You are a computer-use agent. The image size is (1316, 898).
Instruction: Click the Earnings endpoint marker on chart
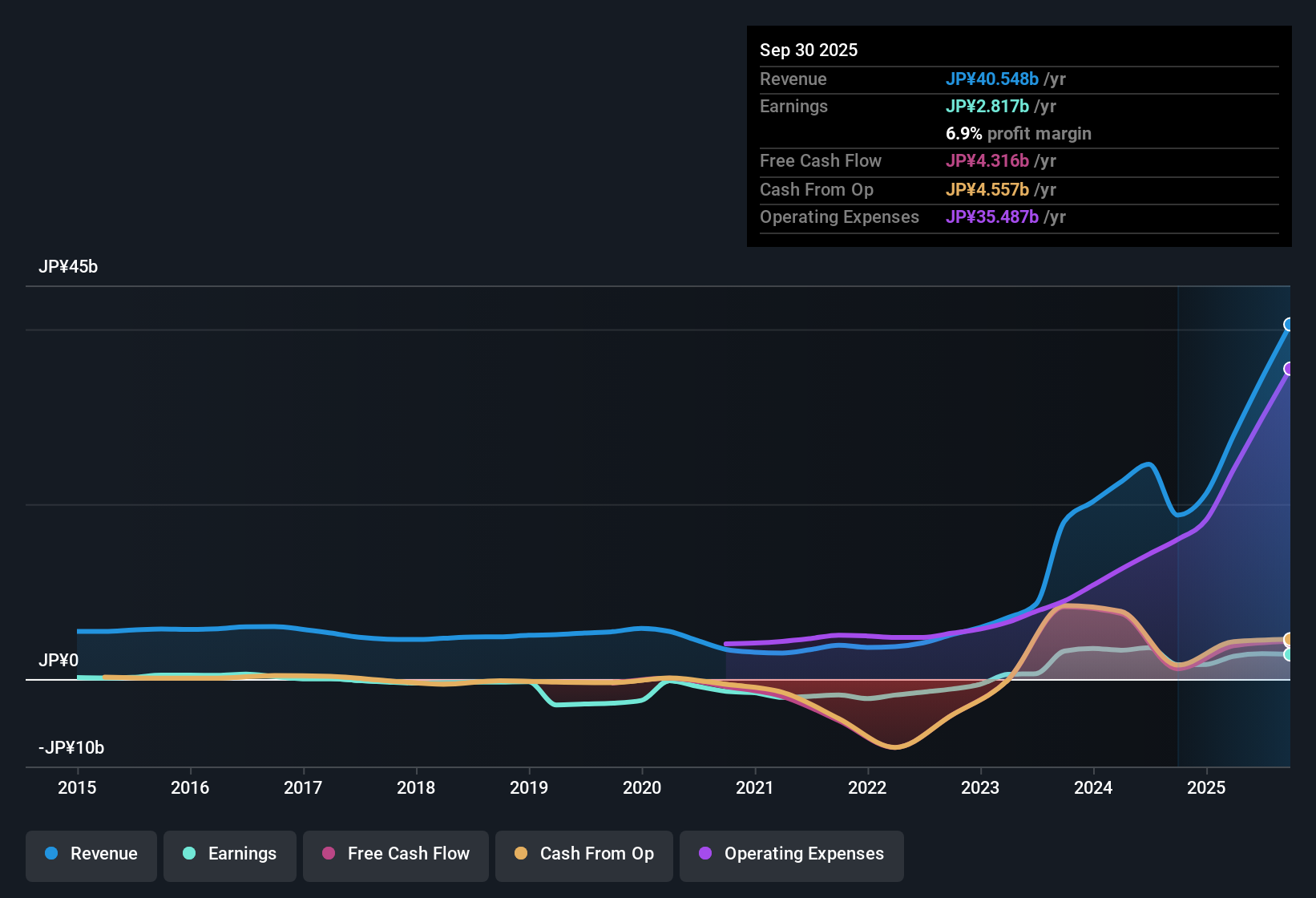tap(1289, 655)
